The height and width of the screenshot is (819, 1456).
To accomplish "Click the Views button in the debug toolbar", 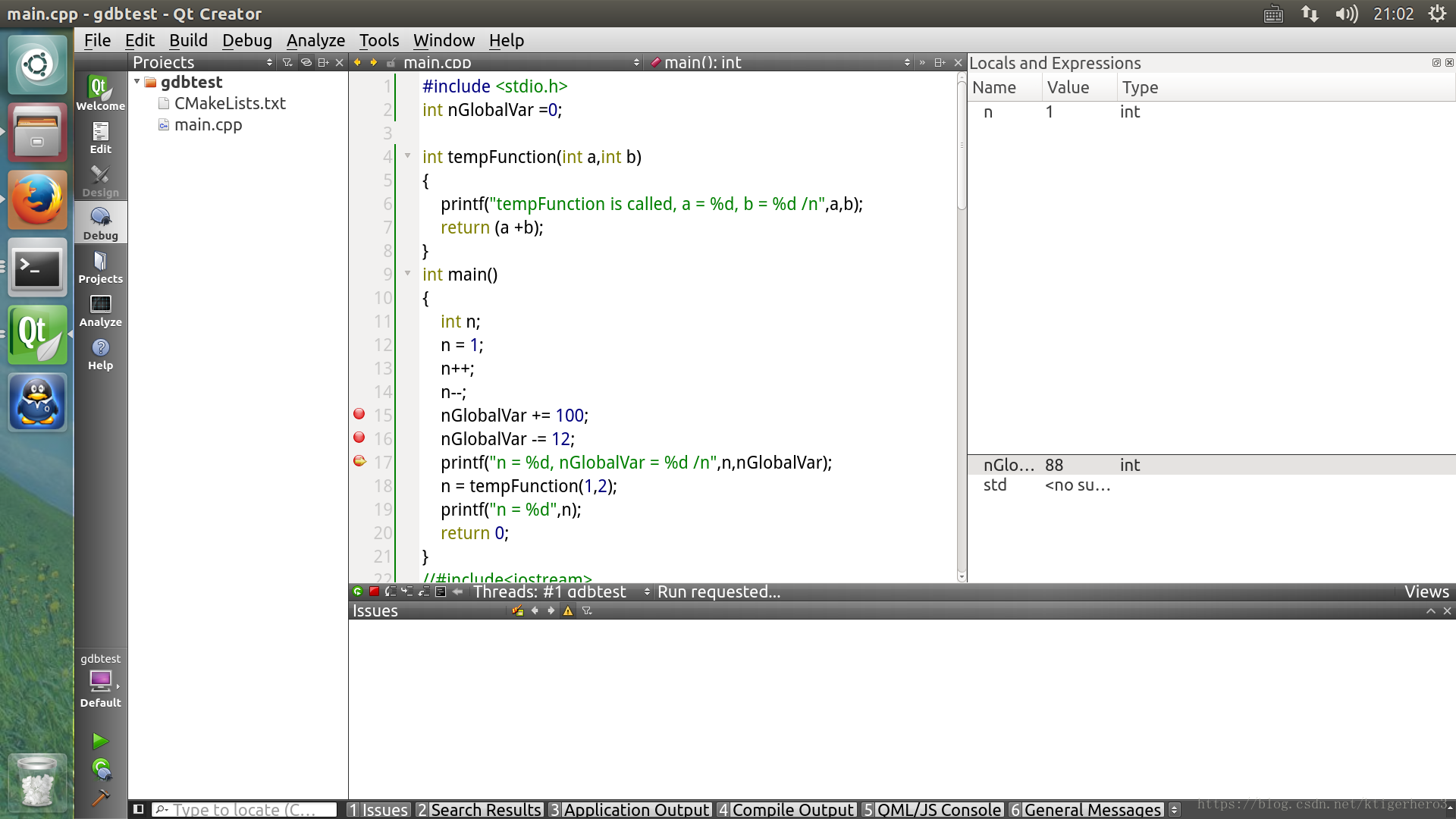I will pyautogui.click(x=1426, y=591).
